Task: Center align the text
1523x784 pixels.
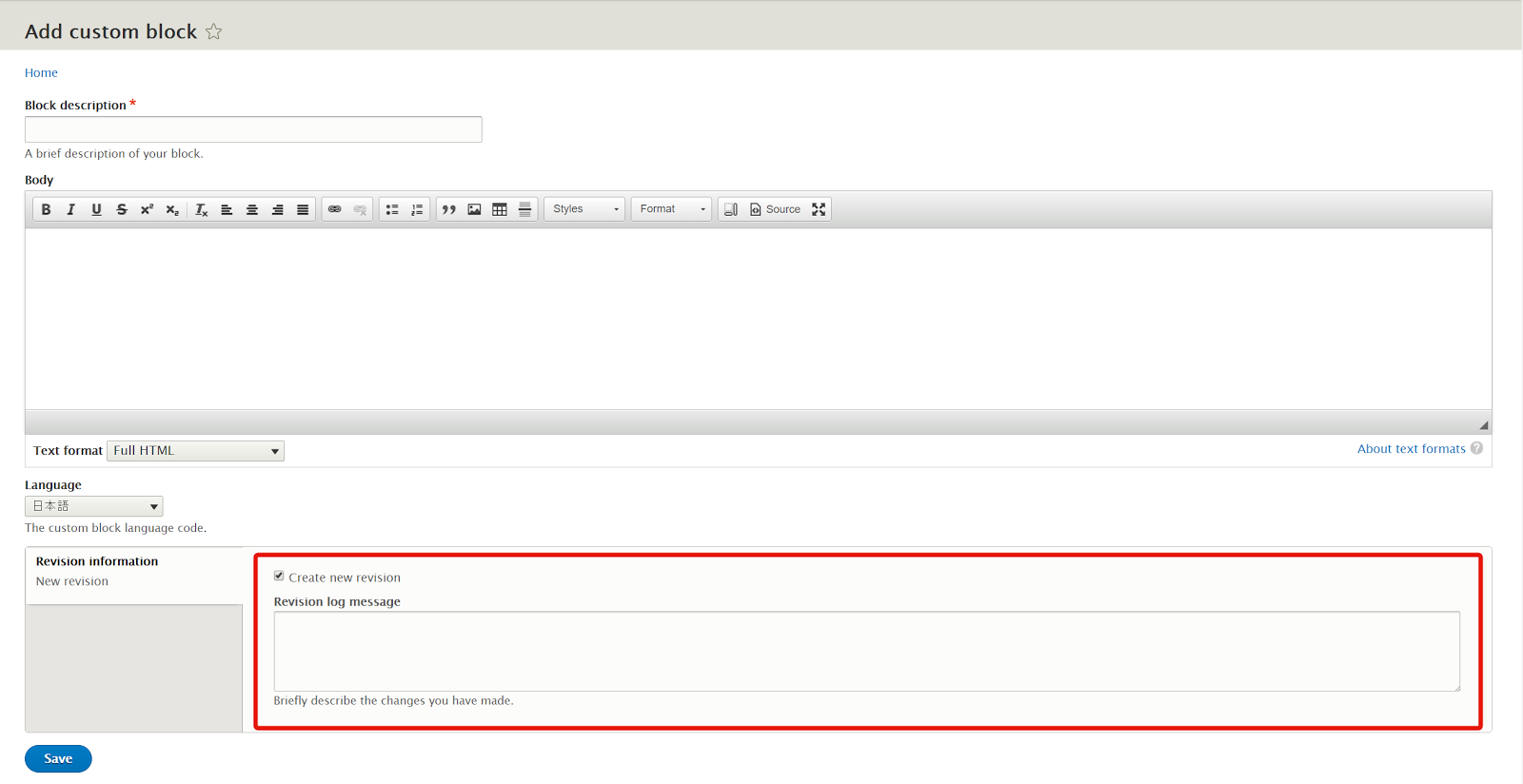Action: tap(252, 209)
